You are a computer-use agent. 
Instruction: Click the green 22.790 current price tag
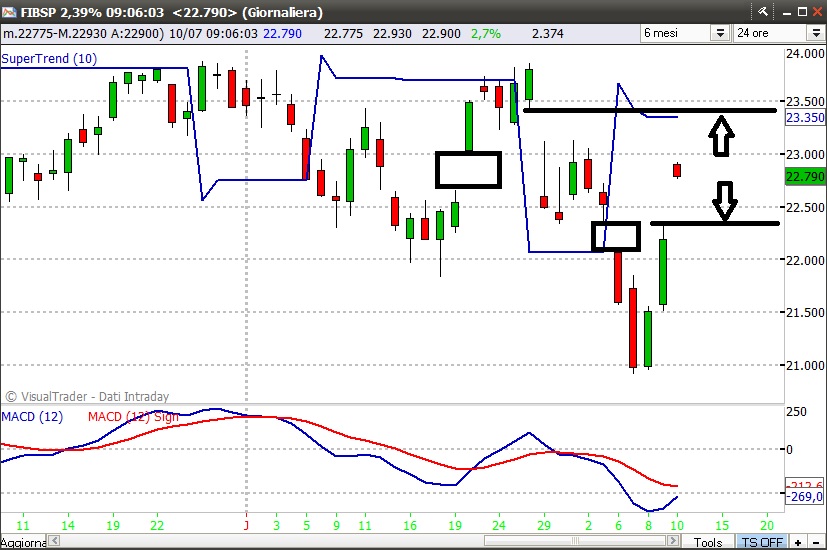pos(804,177)
